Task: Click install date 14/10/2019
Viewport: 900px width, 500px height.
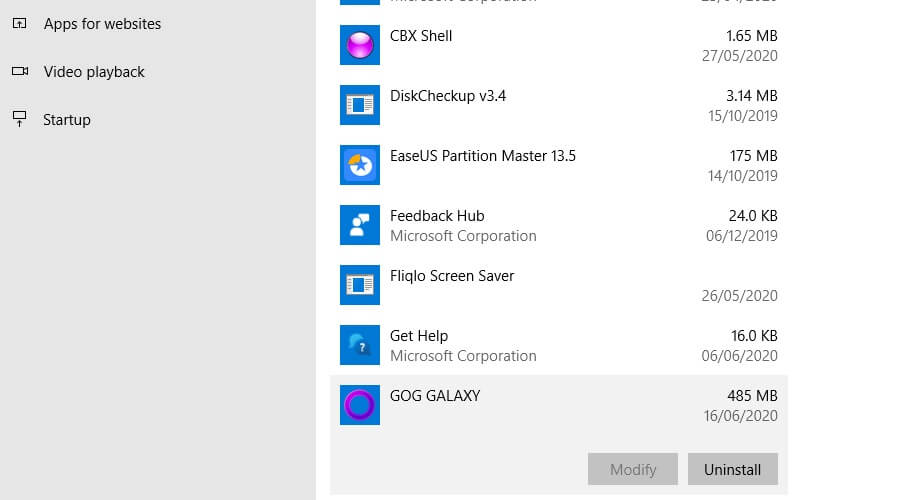Action: point(742,176)
